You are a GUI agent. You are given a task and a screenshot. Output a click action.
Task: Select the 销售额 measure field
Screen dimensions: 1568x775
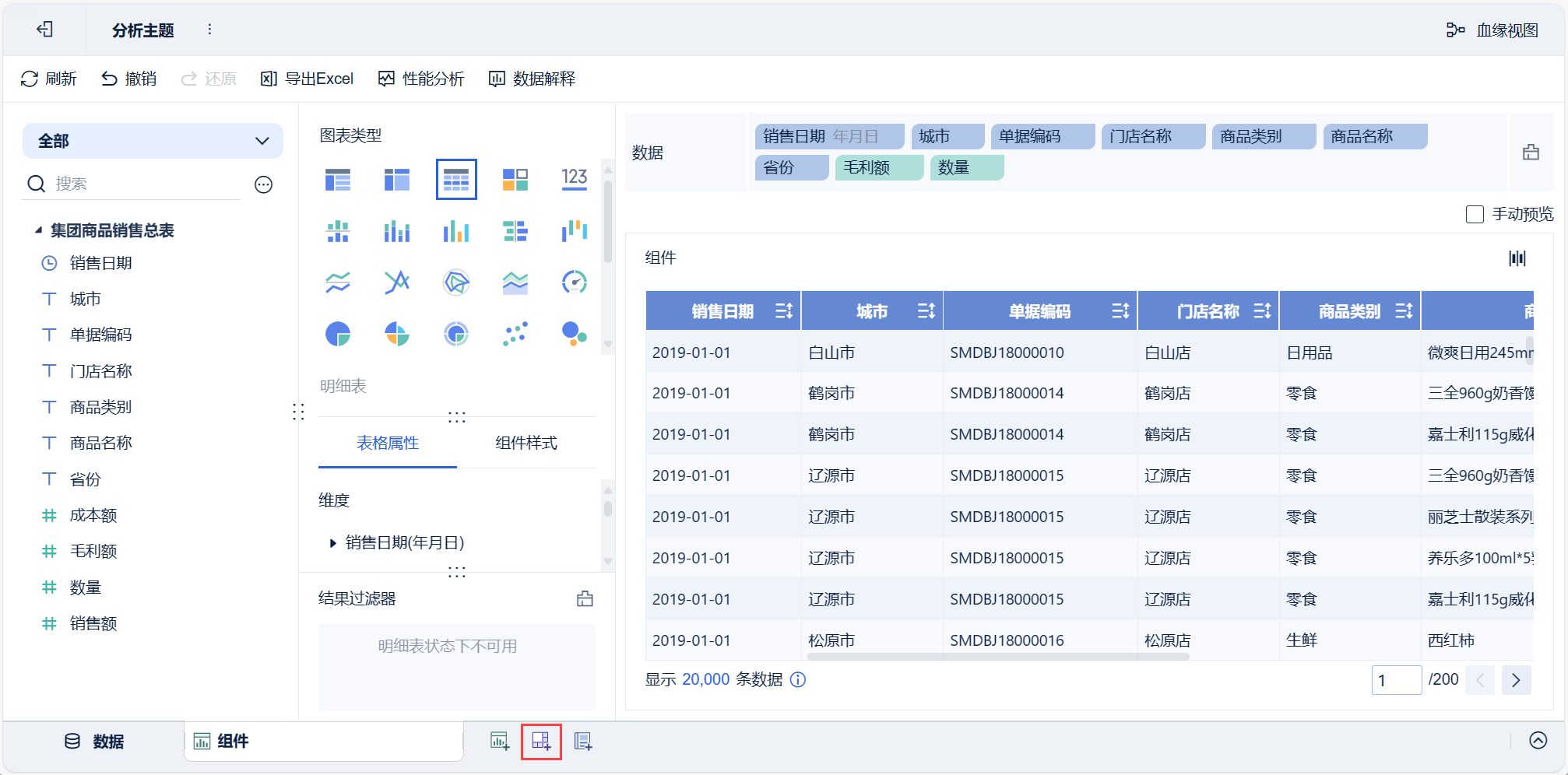tap(93, 623)
